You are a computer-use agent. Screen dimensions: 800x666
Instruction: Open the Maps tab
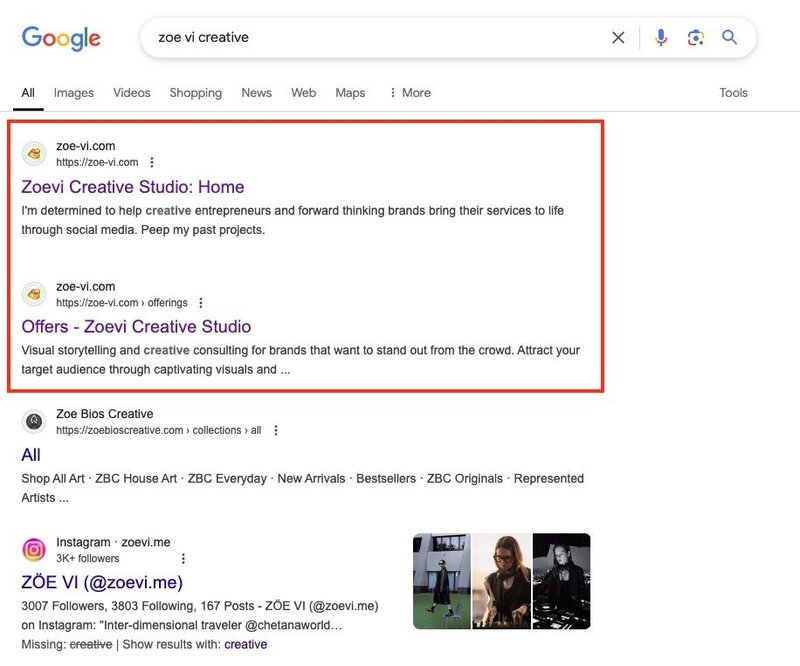[x=350, y=93]
